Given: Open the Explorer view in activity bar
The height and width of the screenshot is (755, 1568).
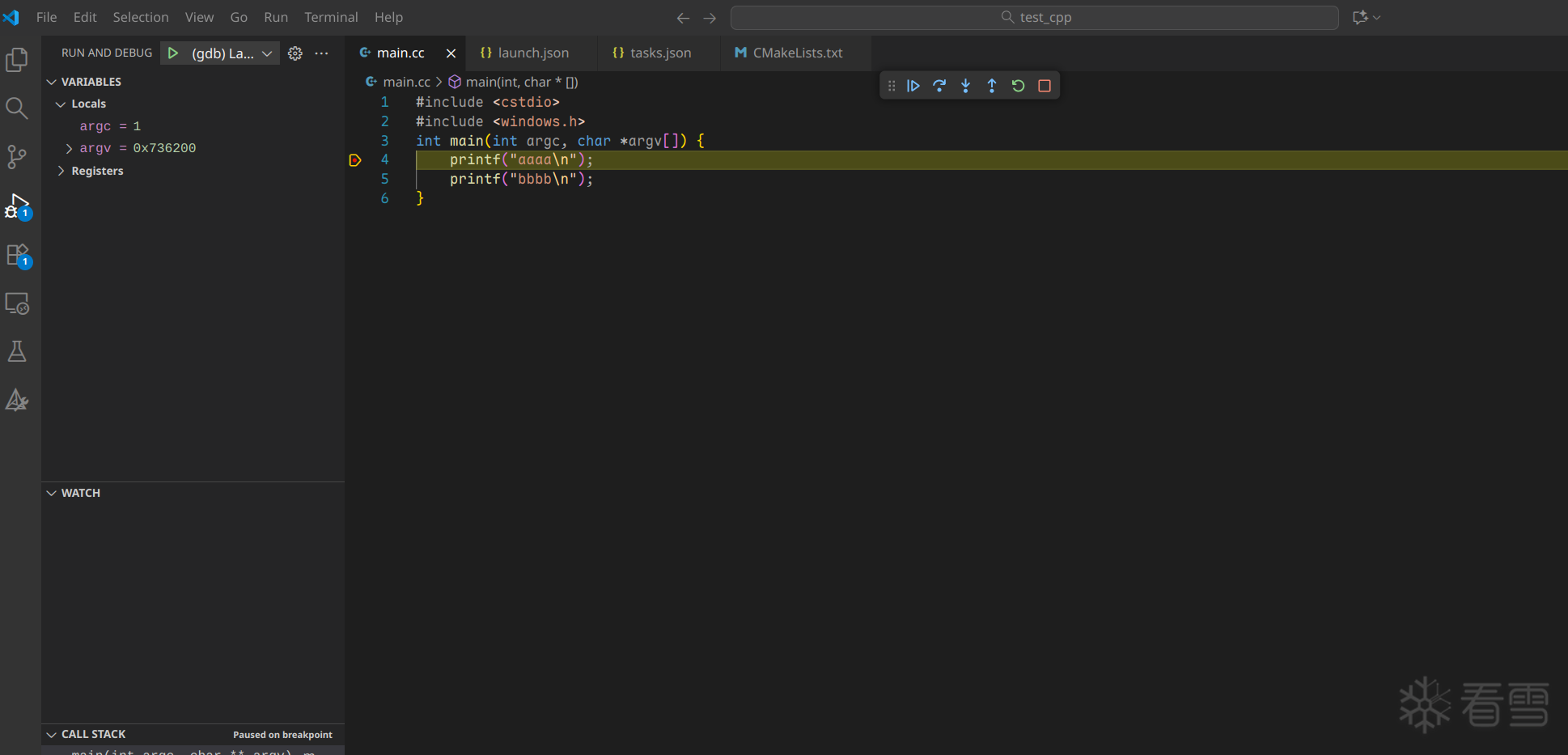Looking at the screenshot, I should 17,60.
